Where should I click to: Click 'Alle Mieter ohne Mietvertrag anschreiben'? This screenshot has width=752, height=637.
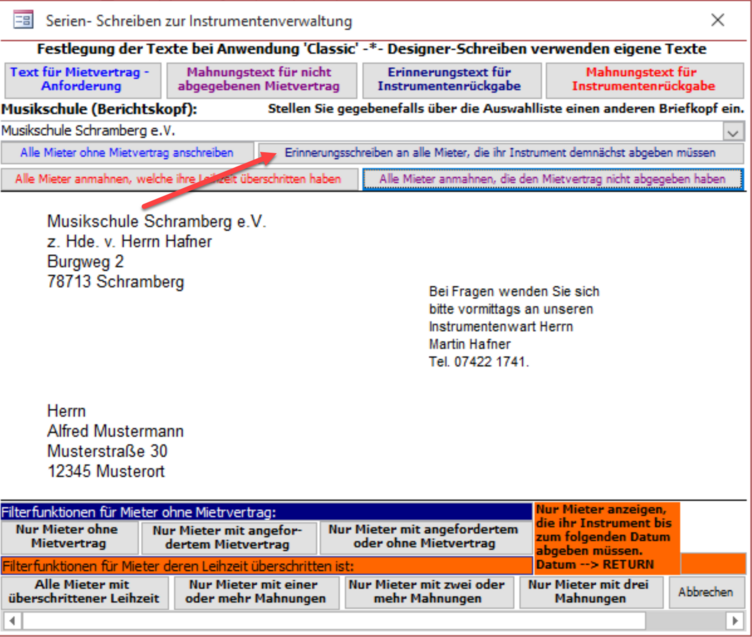click(x=127, y=153)
